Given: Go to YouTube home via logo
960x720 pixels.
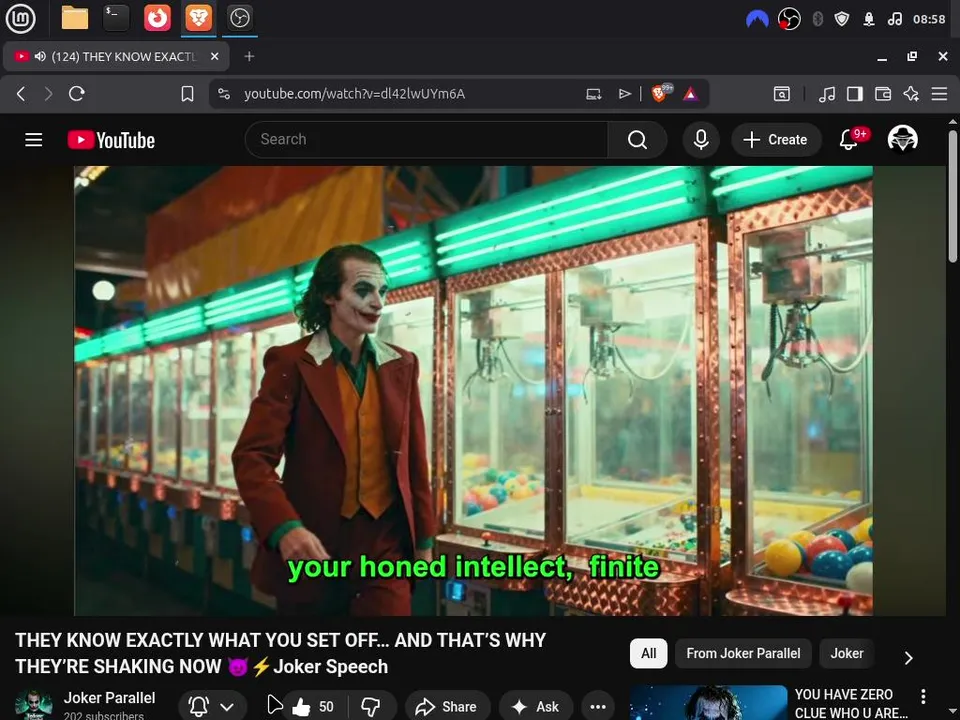Looking at the screenshot, I should pos(111,140).
